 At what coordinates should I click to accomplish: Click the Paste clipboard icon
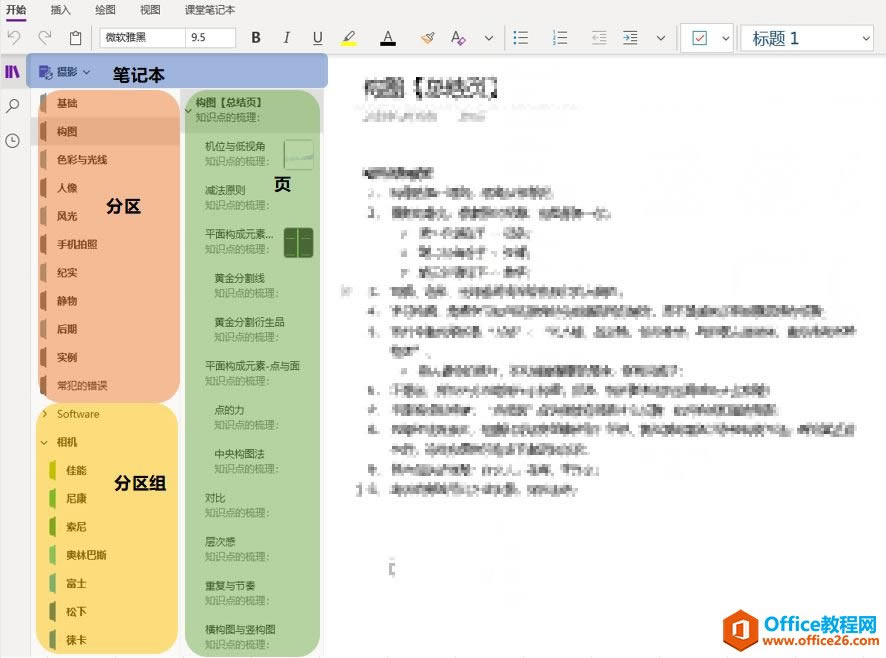click(75, 37)
